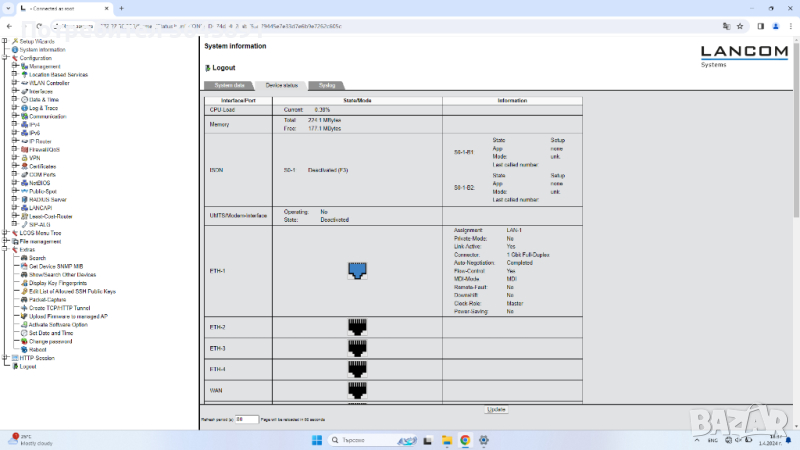Open Chrome from the Windows taskbar
The image size is (800, 450).
point(465,440)
